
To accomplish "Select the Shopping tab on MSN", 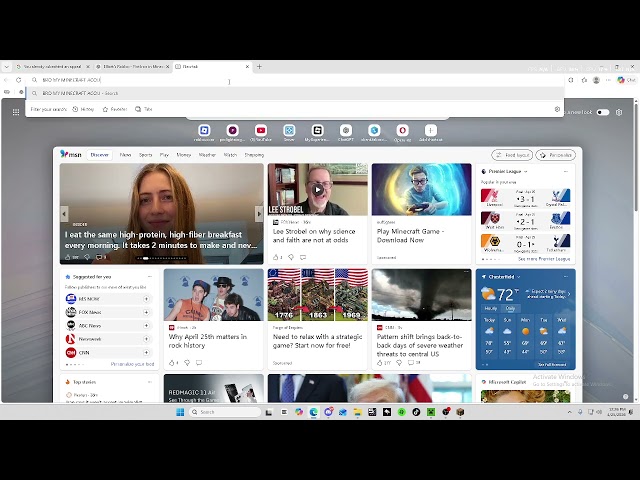I will [254, 155].
